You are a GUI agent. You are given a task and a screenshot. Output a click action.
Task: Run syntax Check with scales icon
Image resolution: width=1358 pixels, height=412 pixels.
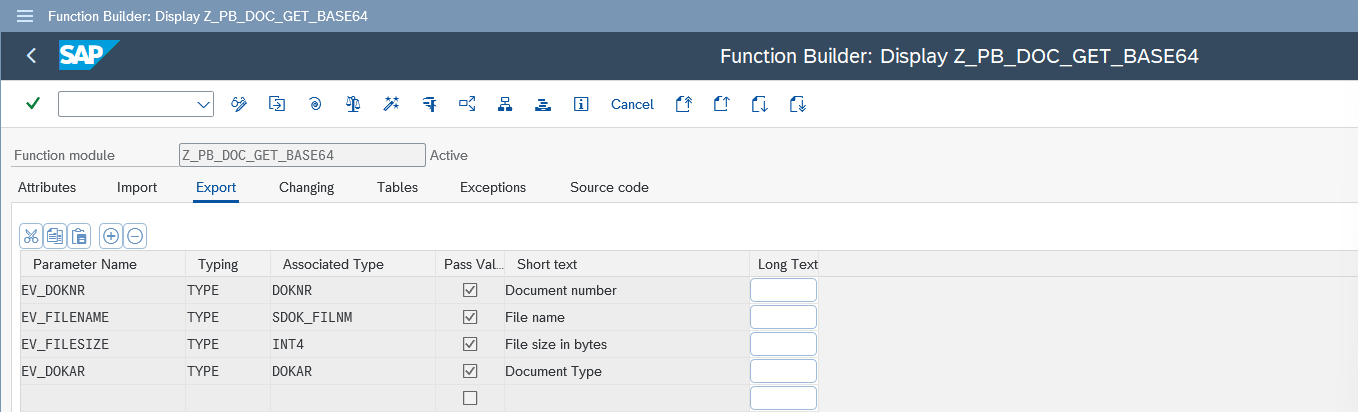pos(353,104)
